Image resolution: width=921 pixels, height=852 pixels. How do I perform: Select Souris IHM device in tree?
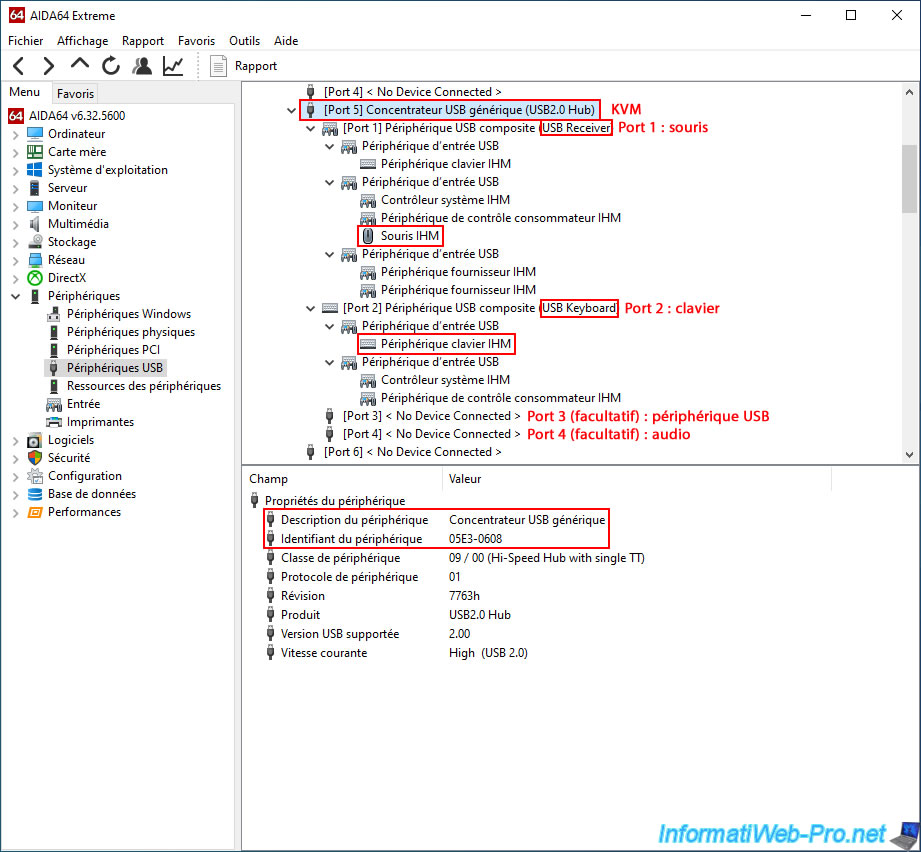(410, 236)
